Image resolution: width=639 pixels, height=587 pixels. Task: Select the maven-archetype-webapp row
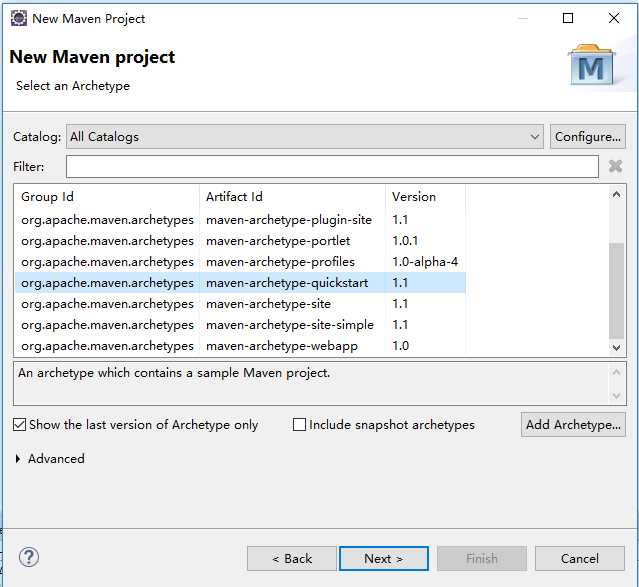[240, 346]
